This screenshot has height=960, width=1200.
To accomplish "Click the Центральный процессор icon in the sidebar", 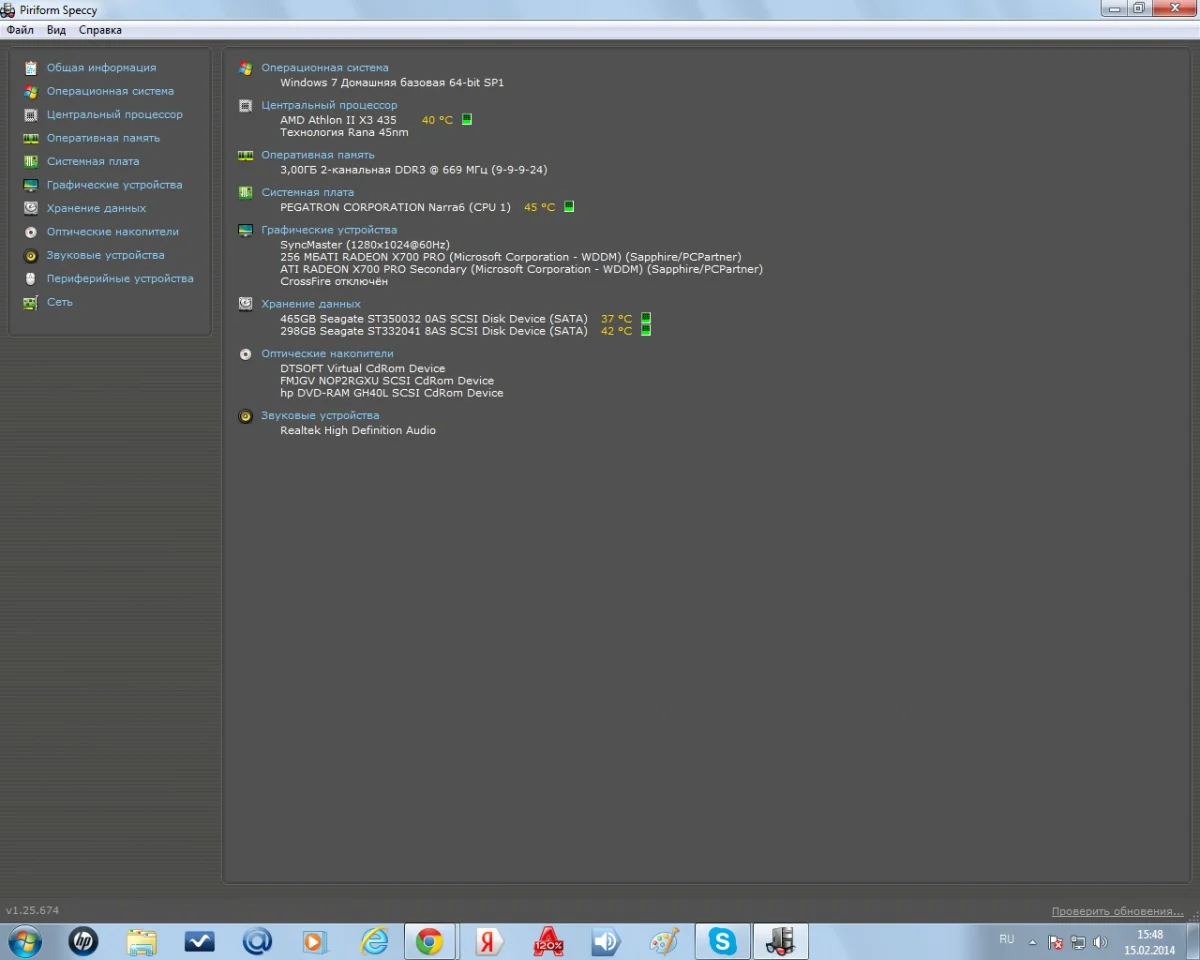I will click(x=30, y=115).
